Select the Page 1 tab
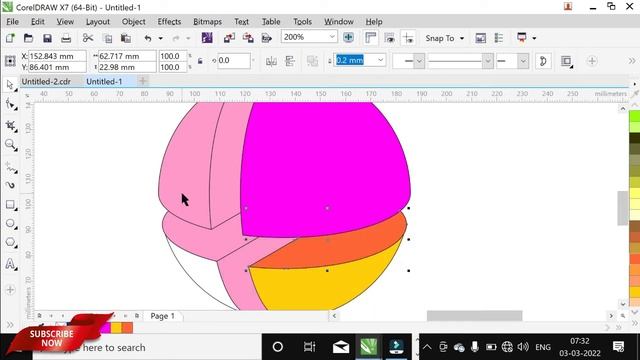 [x=162, y=316]
